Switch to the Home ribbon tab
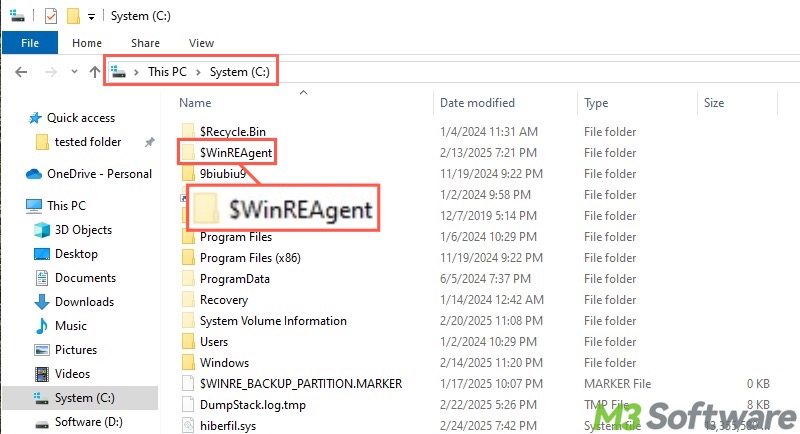This screenshot has width=800, height=434. point(87,43)
